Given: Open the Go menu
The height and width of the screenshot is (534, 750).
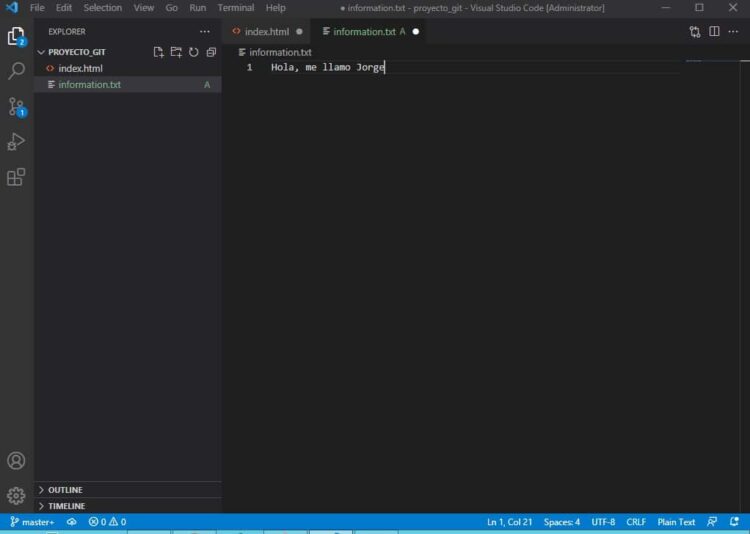Looking at the screenshot, I should [x=171, y=8].
